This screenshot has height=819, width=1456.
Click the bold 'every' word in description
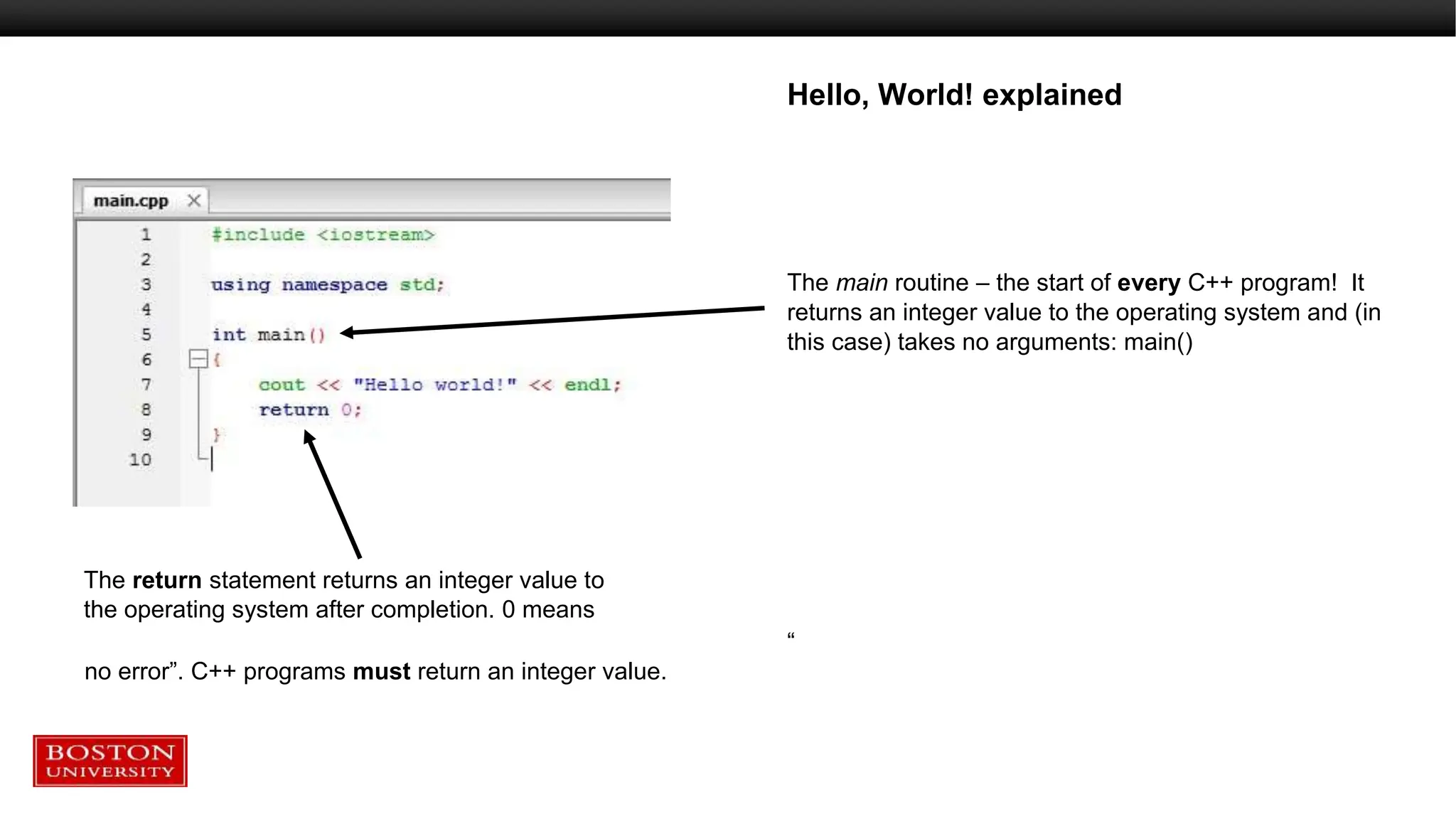click(1149, 283)
